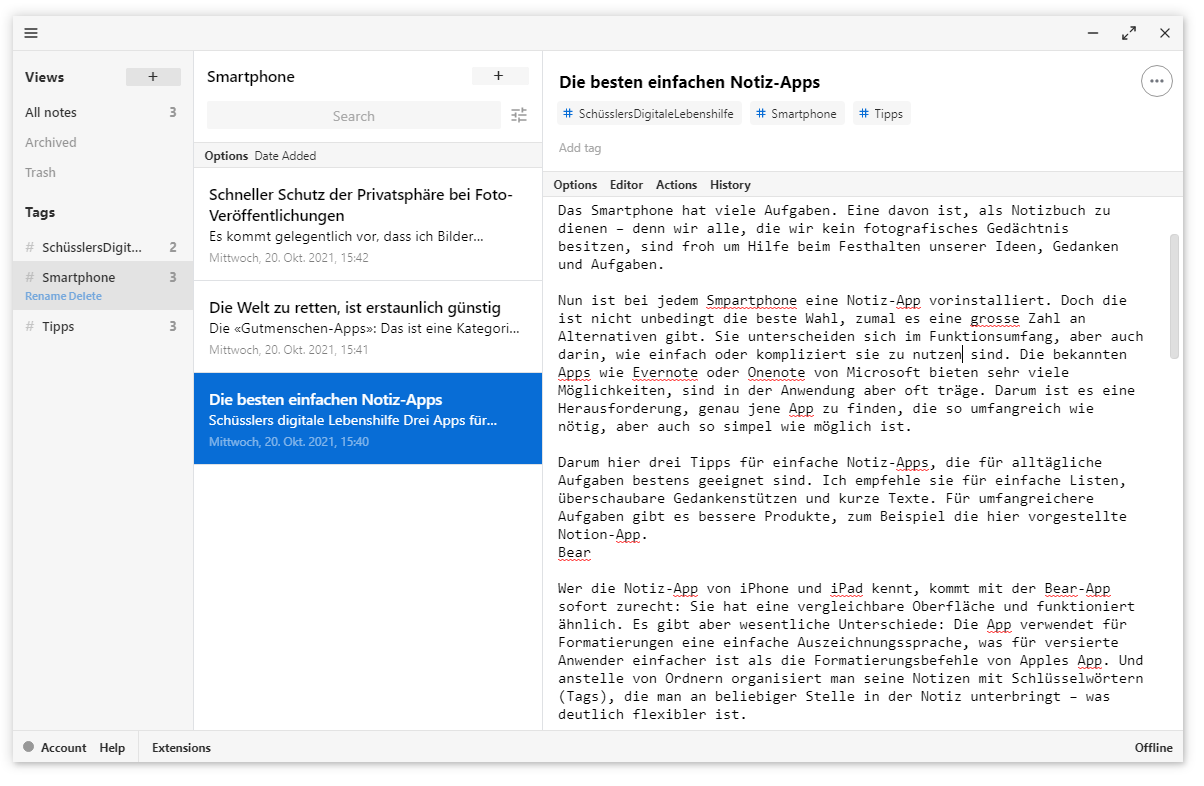Open Help in the footer
Image resolution: width=1204 pixels, height=786 pixels.
pos(112,747)
